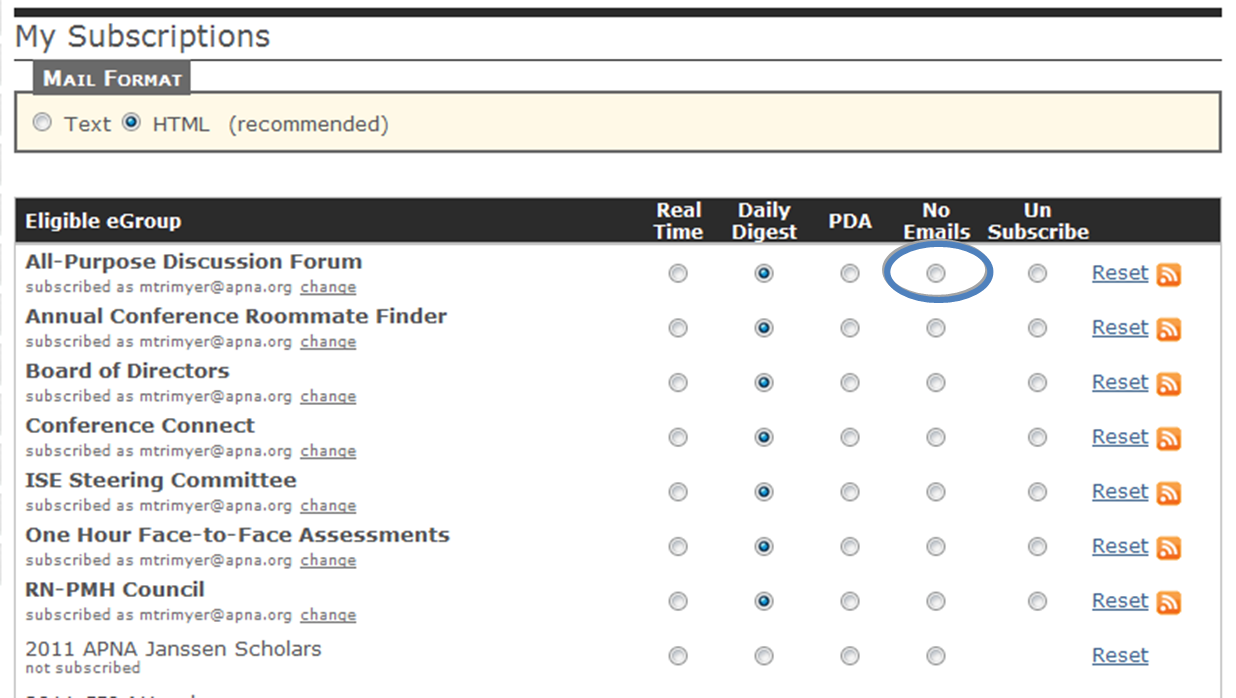The image size is (1236, 698).
Task: Select PDA option for ISE Steering Committee
Action: click(849, 492)
